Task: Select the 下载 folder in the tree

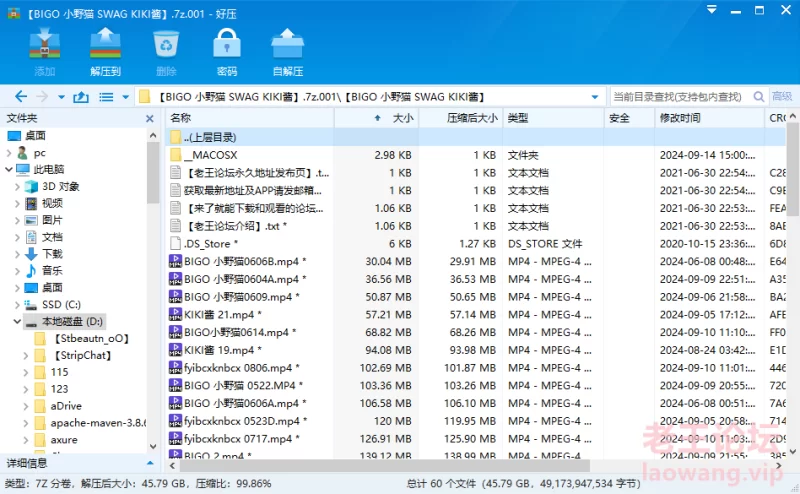Action: coord(52,254)
